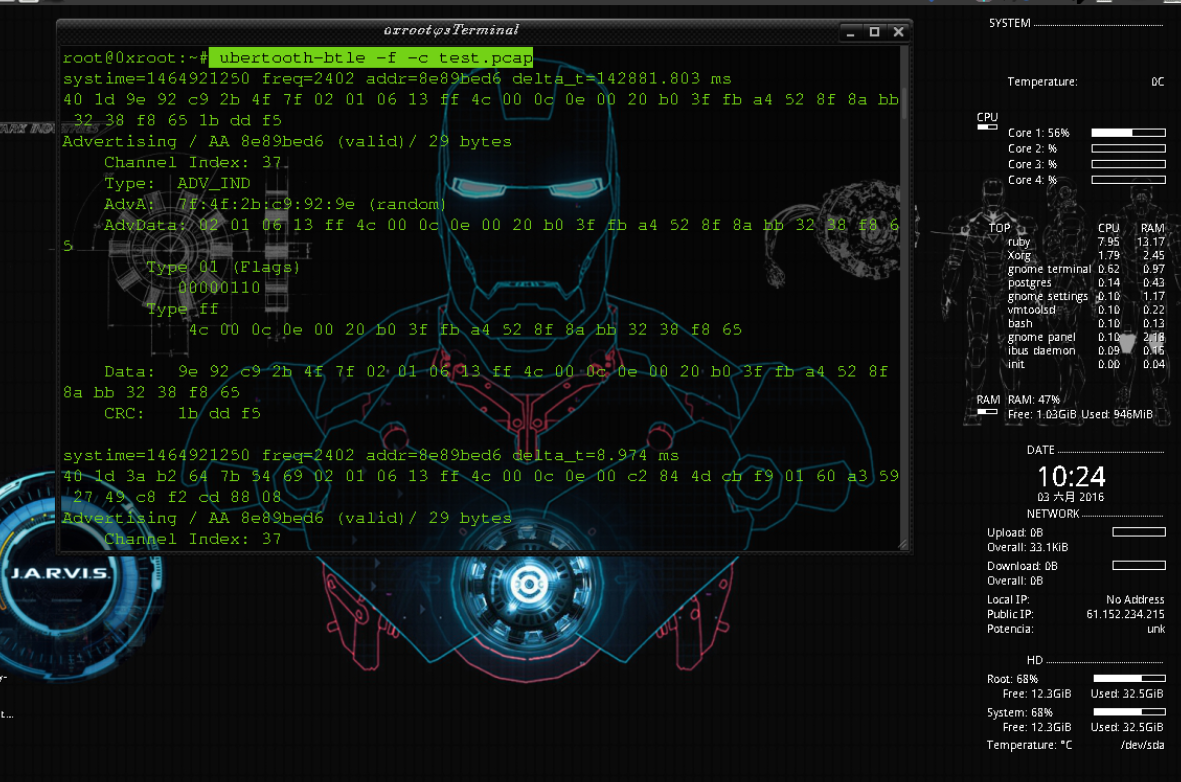This screenshot has width=1181, height=782.
Task: Click the terminal title bar text
Action: (450, 30)
